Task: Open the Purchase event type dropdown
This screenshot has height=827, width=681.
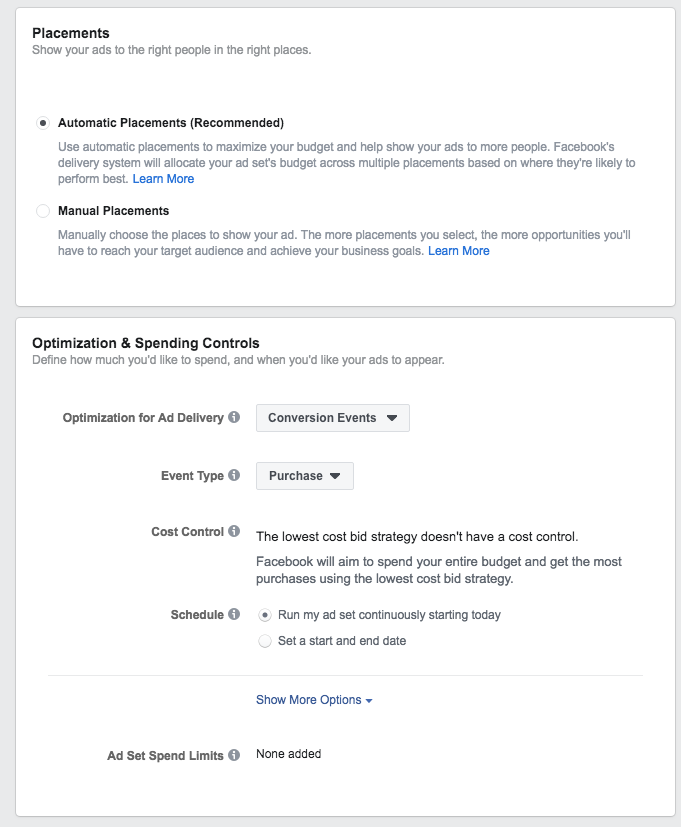Action: click(304, 476)
